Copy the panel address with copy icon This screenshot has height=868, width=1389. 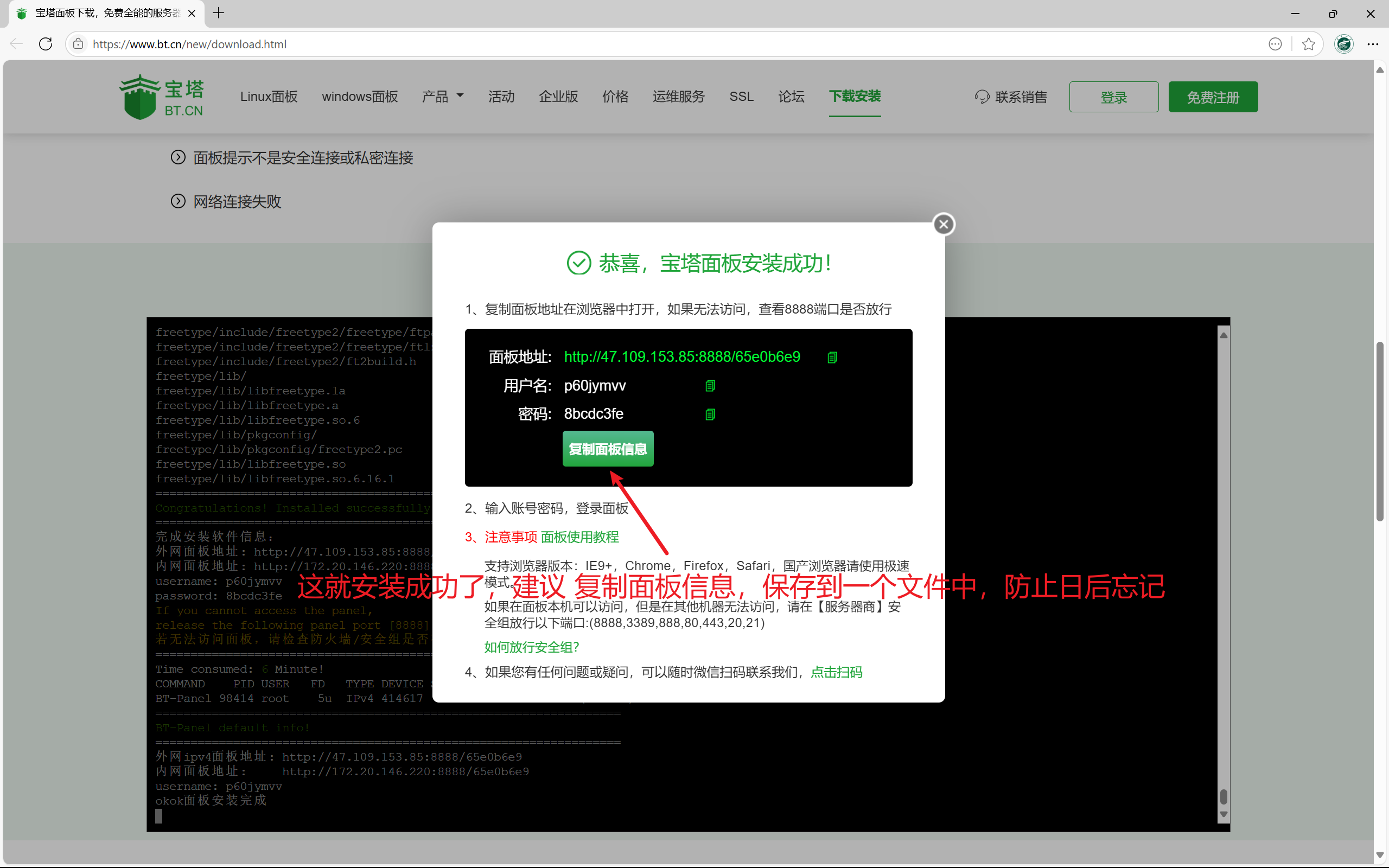[x=832, y=358]
